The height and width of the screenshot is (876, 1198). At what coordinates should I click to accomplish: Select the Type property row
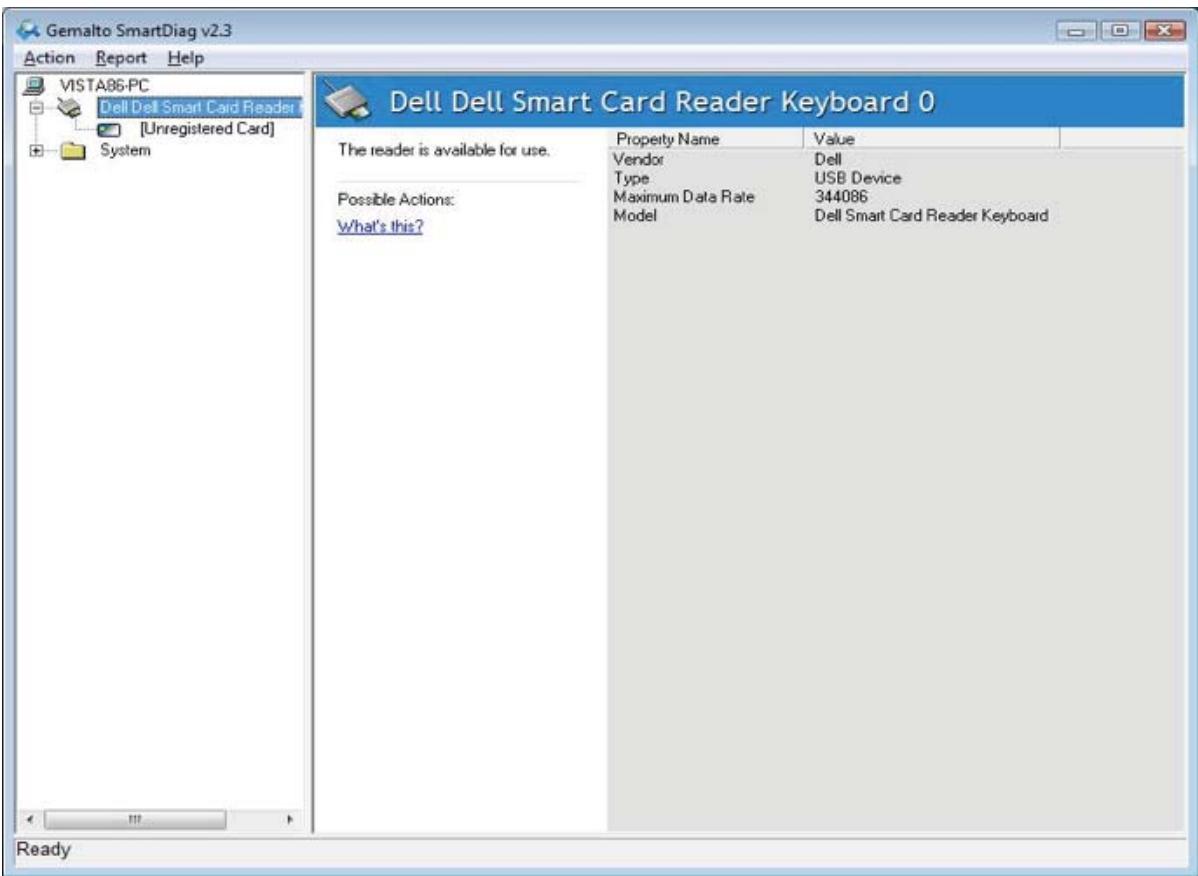[x=895, y=178]
